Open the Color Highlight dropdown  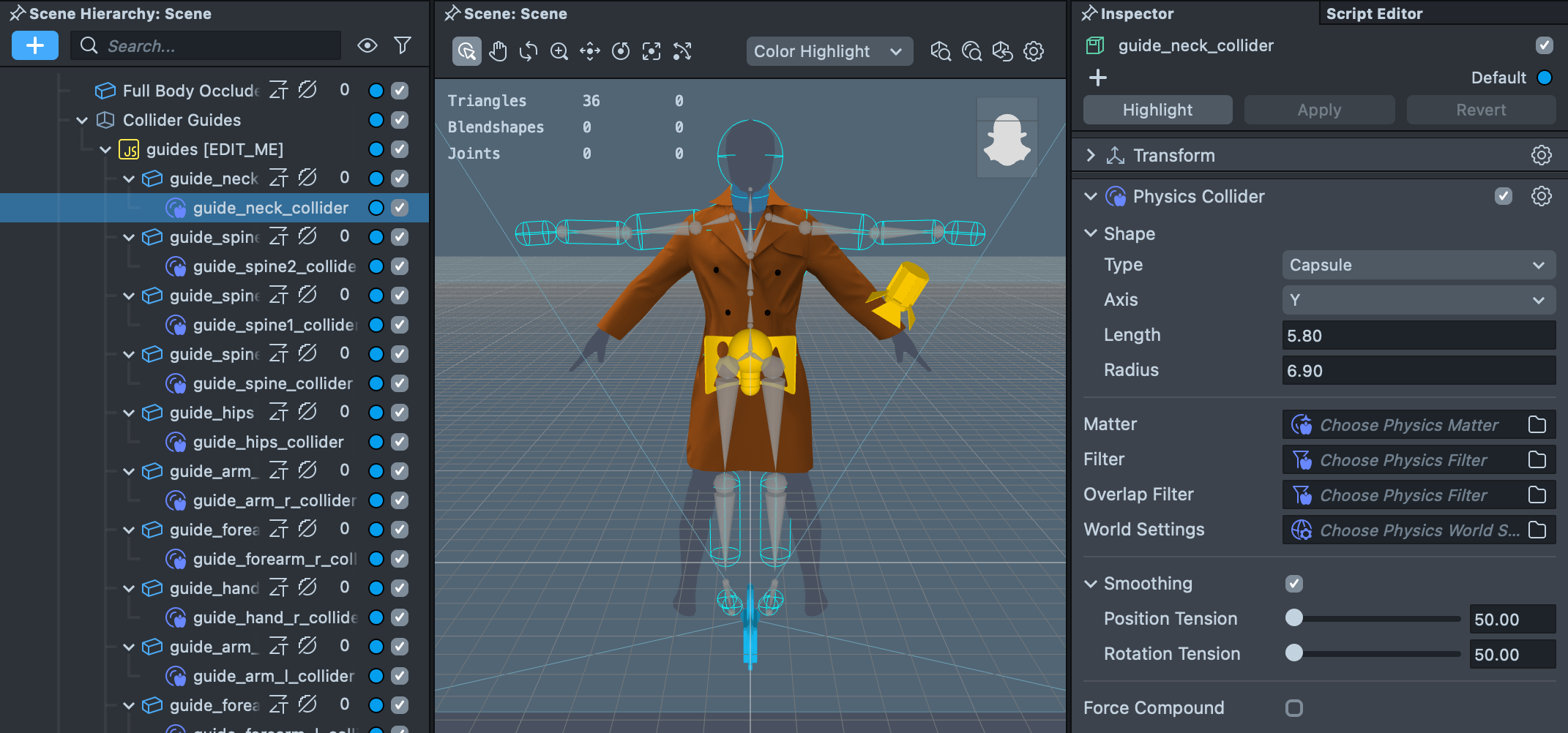(829, 51)
